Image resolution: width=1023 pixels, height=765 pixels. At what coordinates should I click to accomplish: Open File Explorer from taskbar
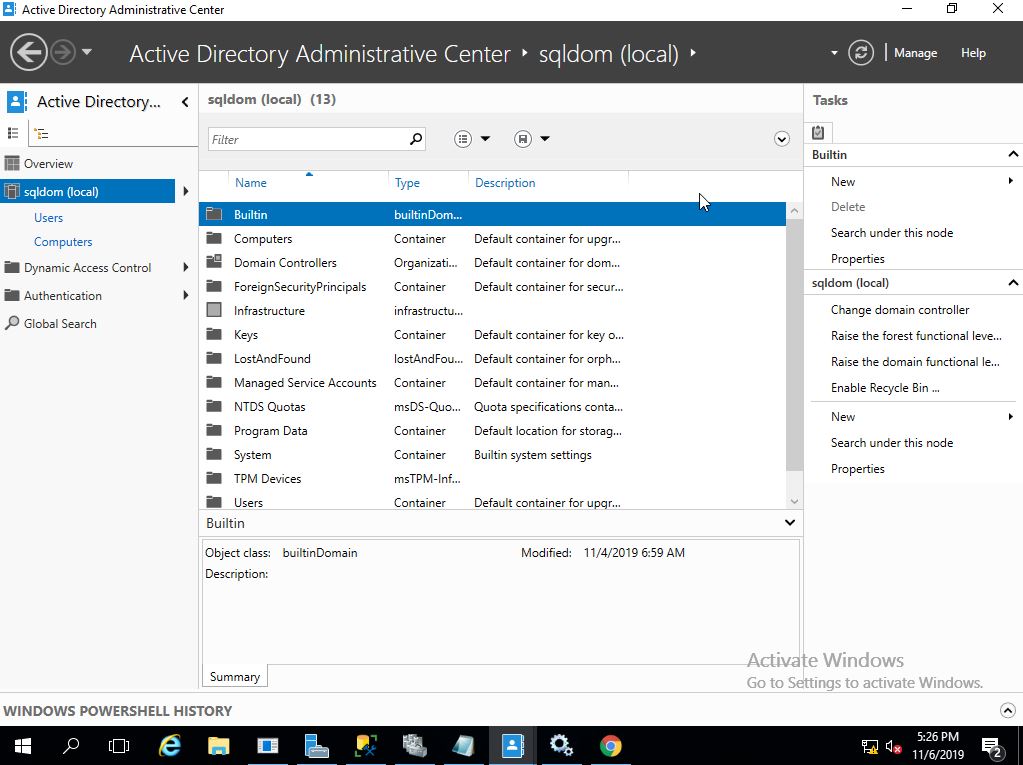[x=219, y=745]
